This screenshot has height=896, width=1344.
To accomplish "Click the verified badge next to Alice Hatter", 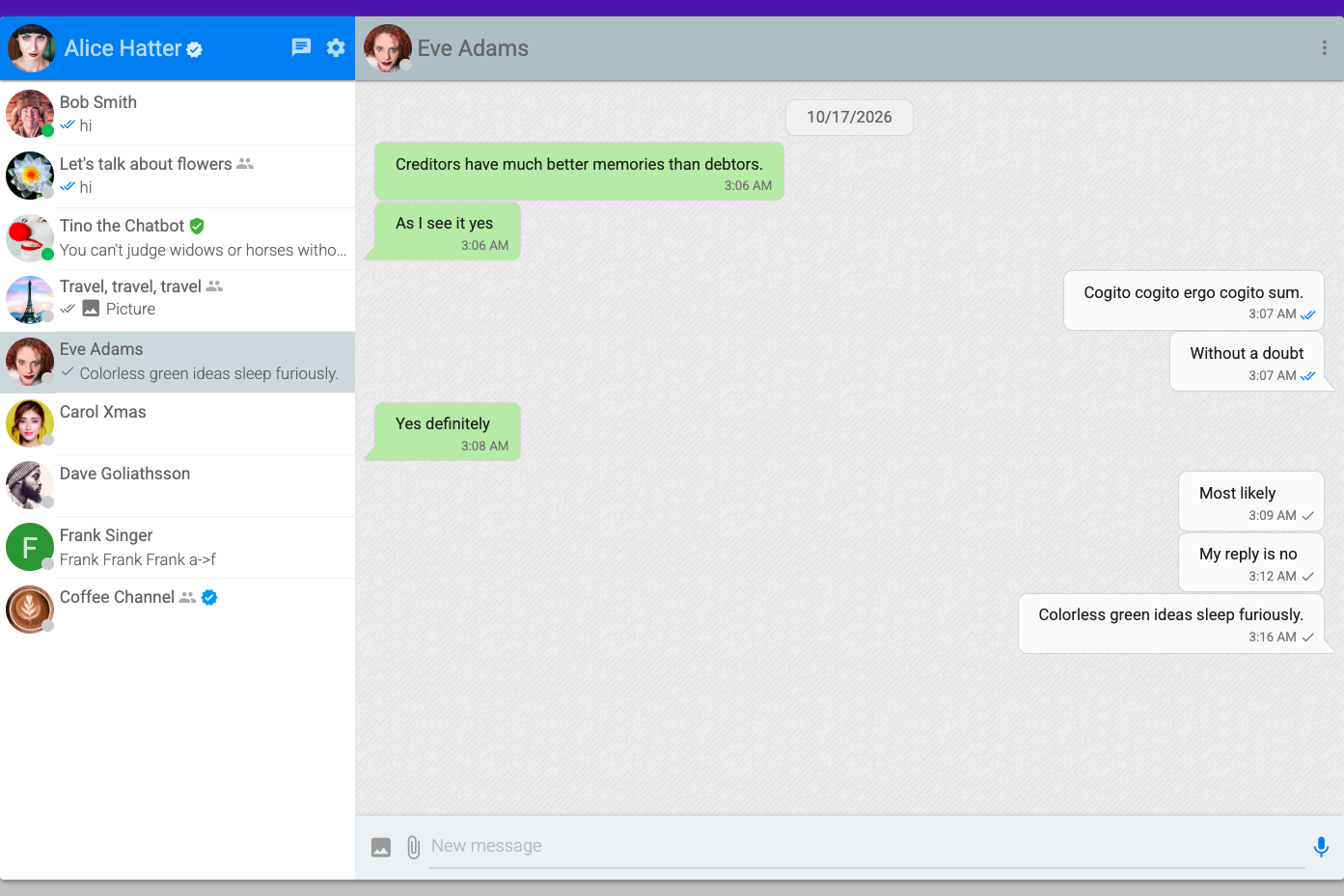I will pyautogui.click(x=194, y=49).
